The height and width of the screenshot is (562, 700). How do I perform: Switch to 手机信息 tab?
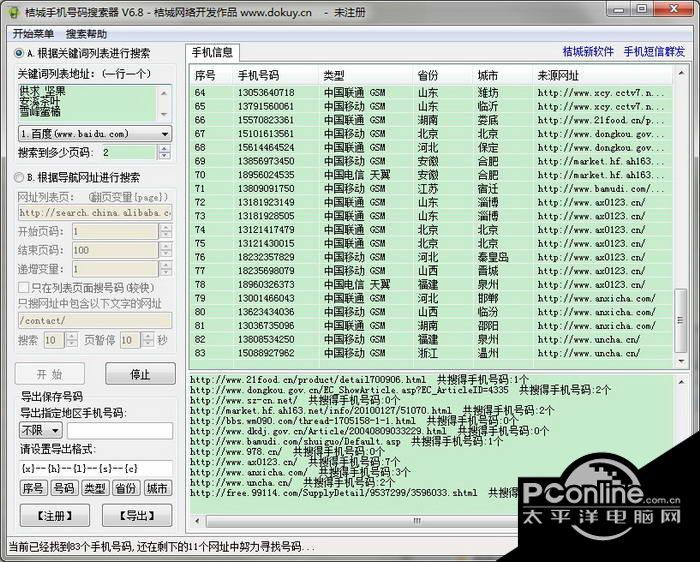tap(212, 53)
